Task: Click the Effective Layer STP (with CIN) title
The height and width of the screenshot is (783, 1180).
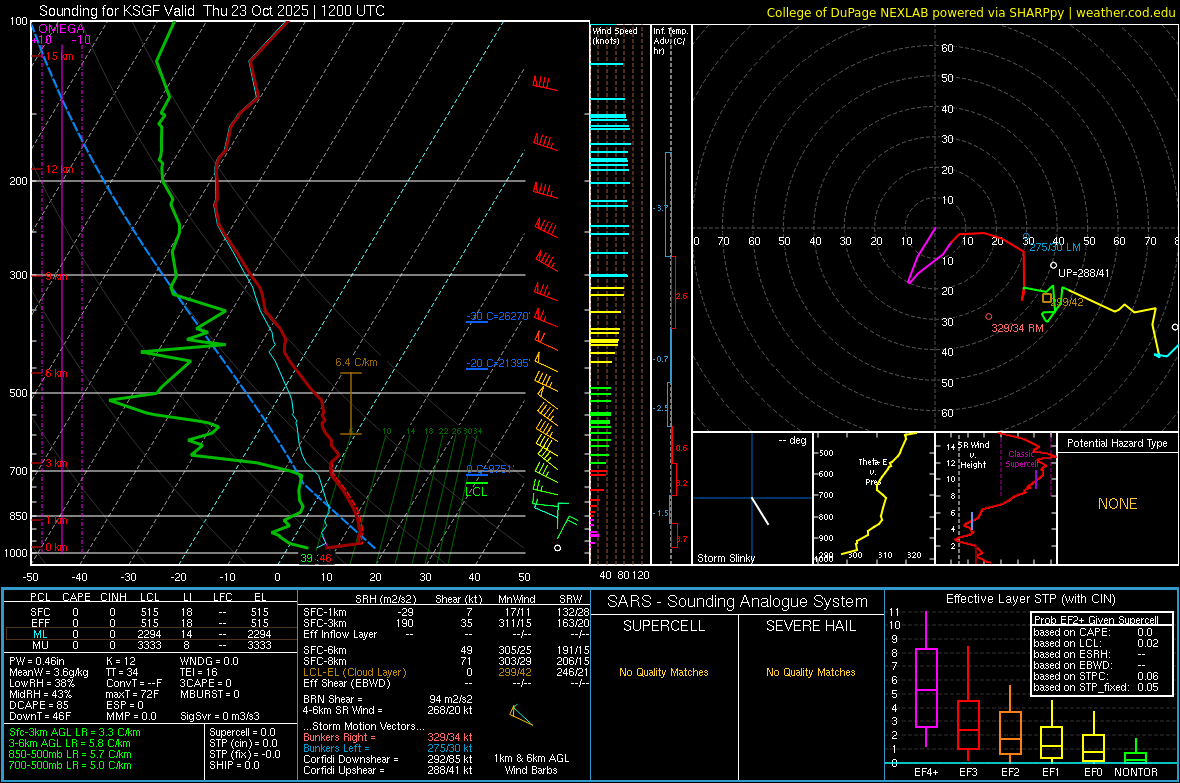Action: (1030, 599)
